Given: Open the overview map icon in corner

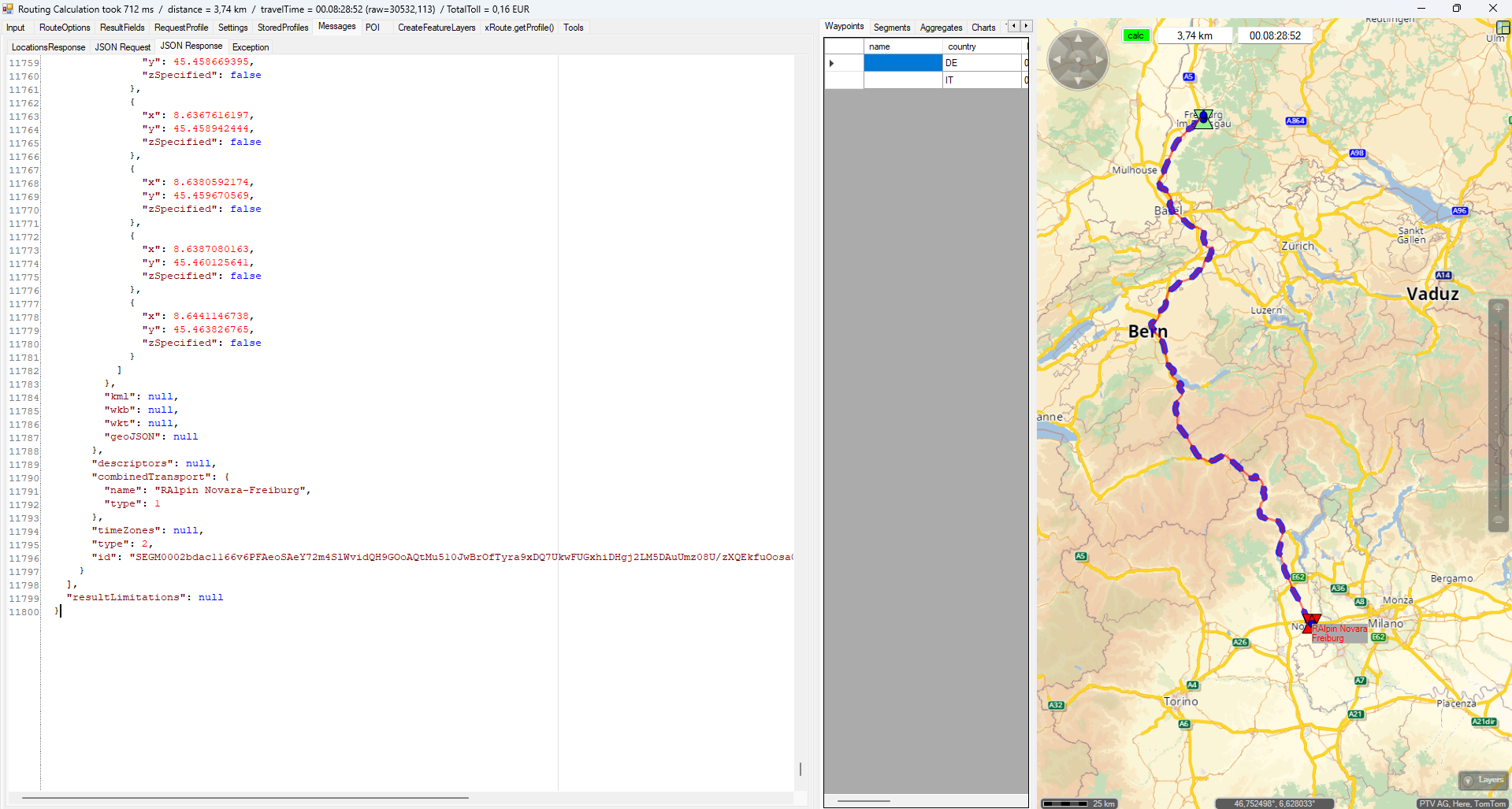Looking at the screenshot, I should (x=1503, y=27).
